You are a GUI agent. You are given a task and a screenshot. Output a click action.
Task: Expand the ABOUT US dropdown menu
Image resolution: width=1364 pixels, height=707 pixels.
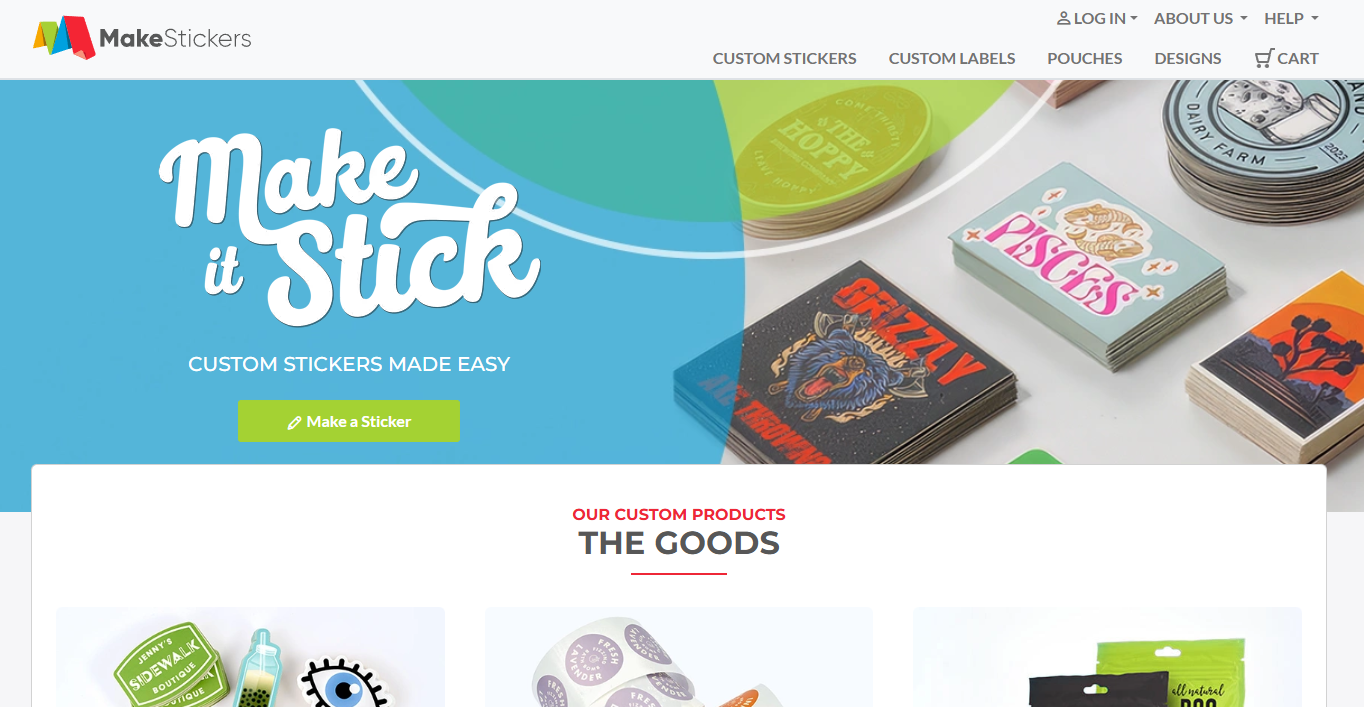tap(1200, 18)
